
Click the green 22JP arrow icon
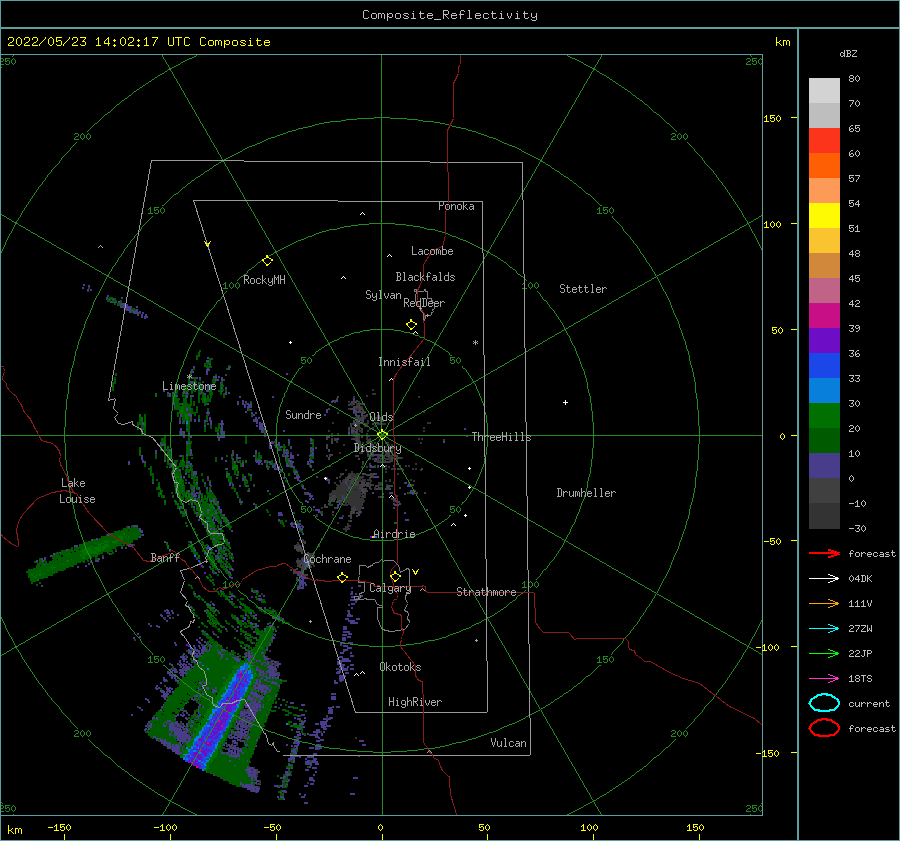tap(824, 653)
